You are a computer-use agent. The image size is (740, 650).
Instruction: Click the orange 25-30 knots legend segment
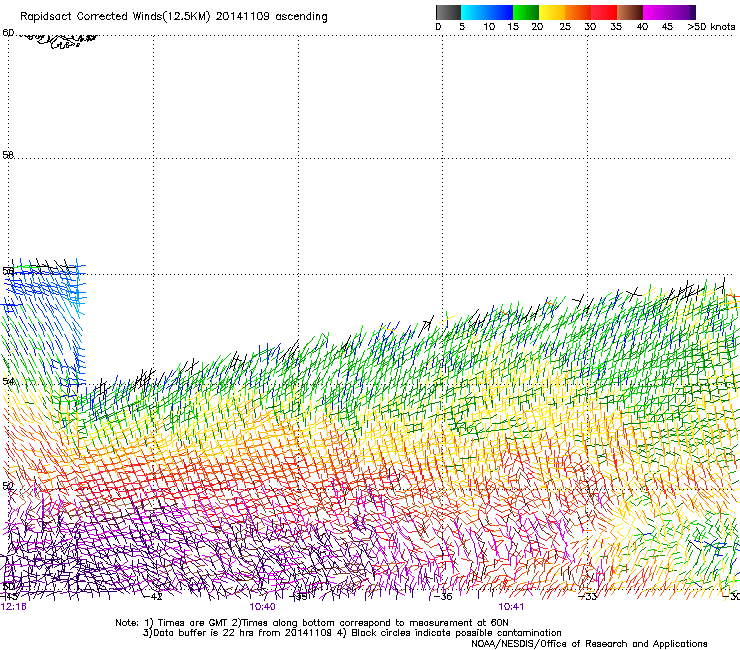pyautogui.click(x=578, y=12)
